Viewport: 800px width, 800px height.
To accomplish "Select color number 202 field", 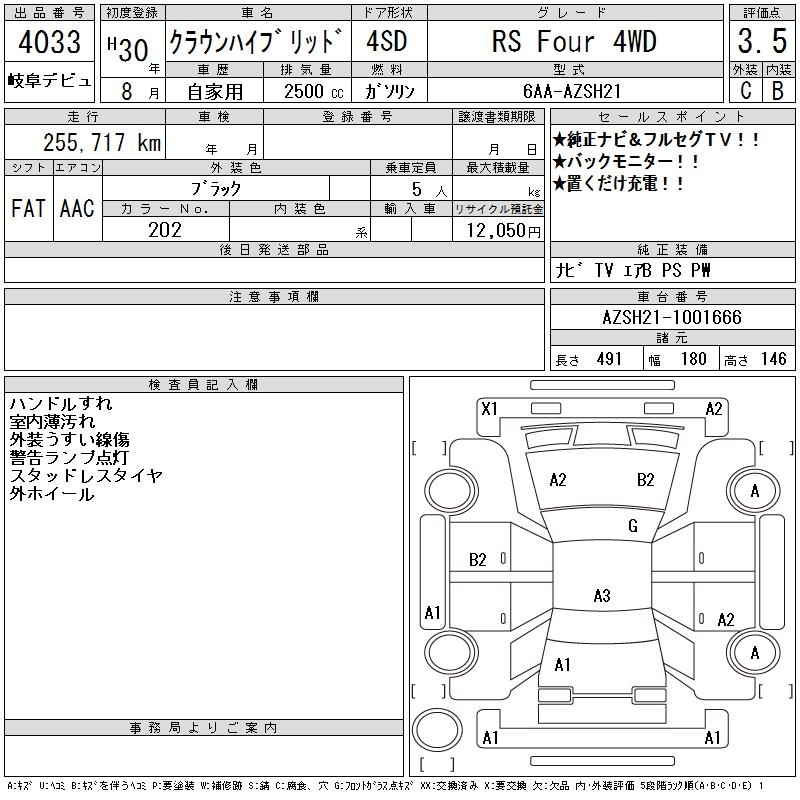I will pyautogui.click(x=165, y=230).
